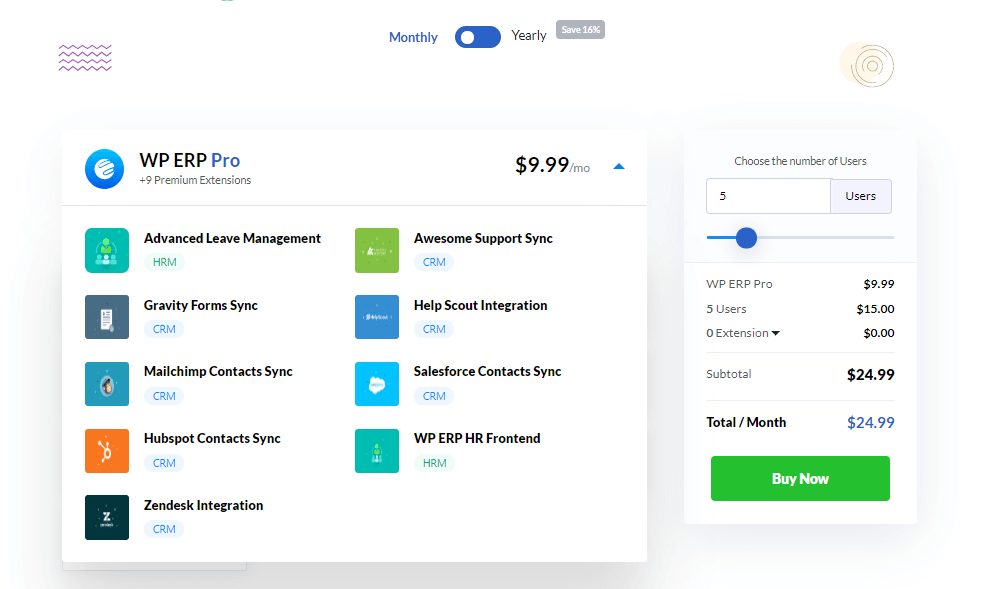This screenshot has height=589, width=1008.
Task: Click the Total / Month $24.99 value
Action: pyautogui.click(x=870, y=422)
